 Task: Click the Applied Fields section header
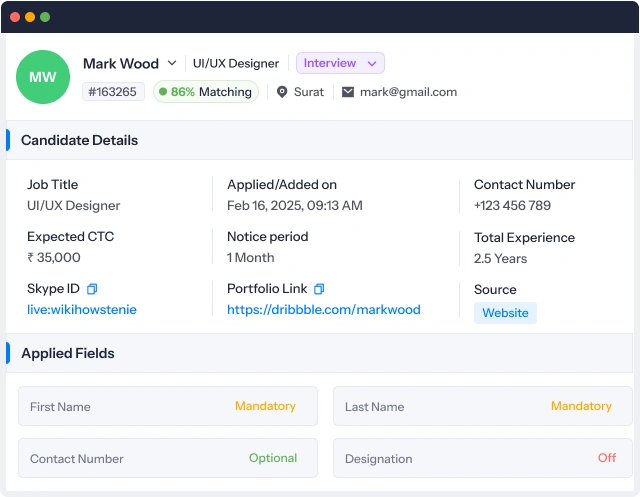click(x=319, y=353)
